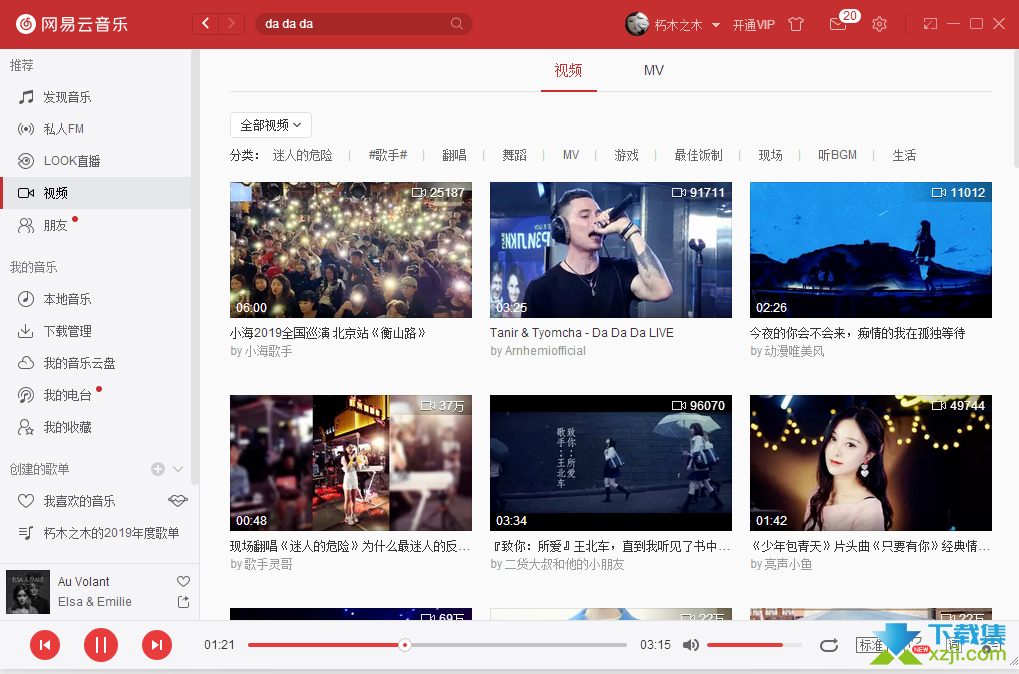Open uploader Arnhemiofficial profile
Image resolution: width=1019 pixels, height=674 pixels.
[x=545, y=351]
